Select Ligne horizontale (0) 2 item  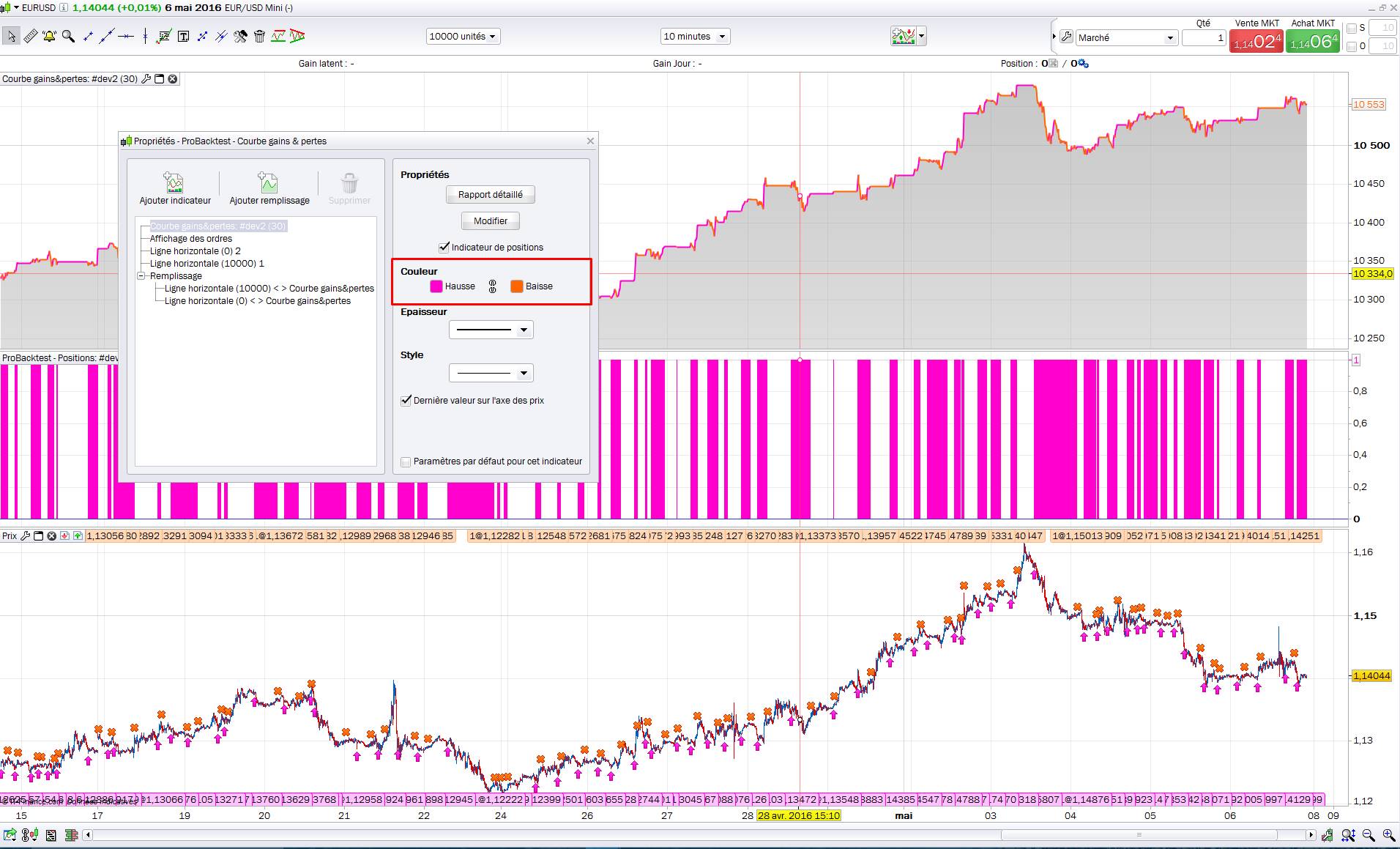pyautogui.click(x=195, y=251)
